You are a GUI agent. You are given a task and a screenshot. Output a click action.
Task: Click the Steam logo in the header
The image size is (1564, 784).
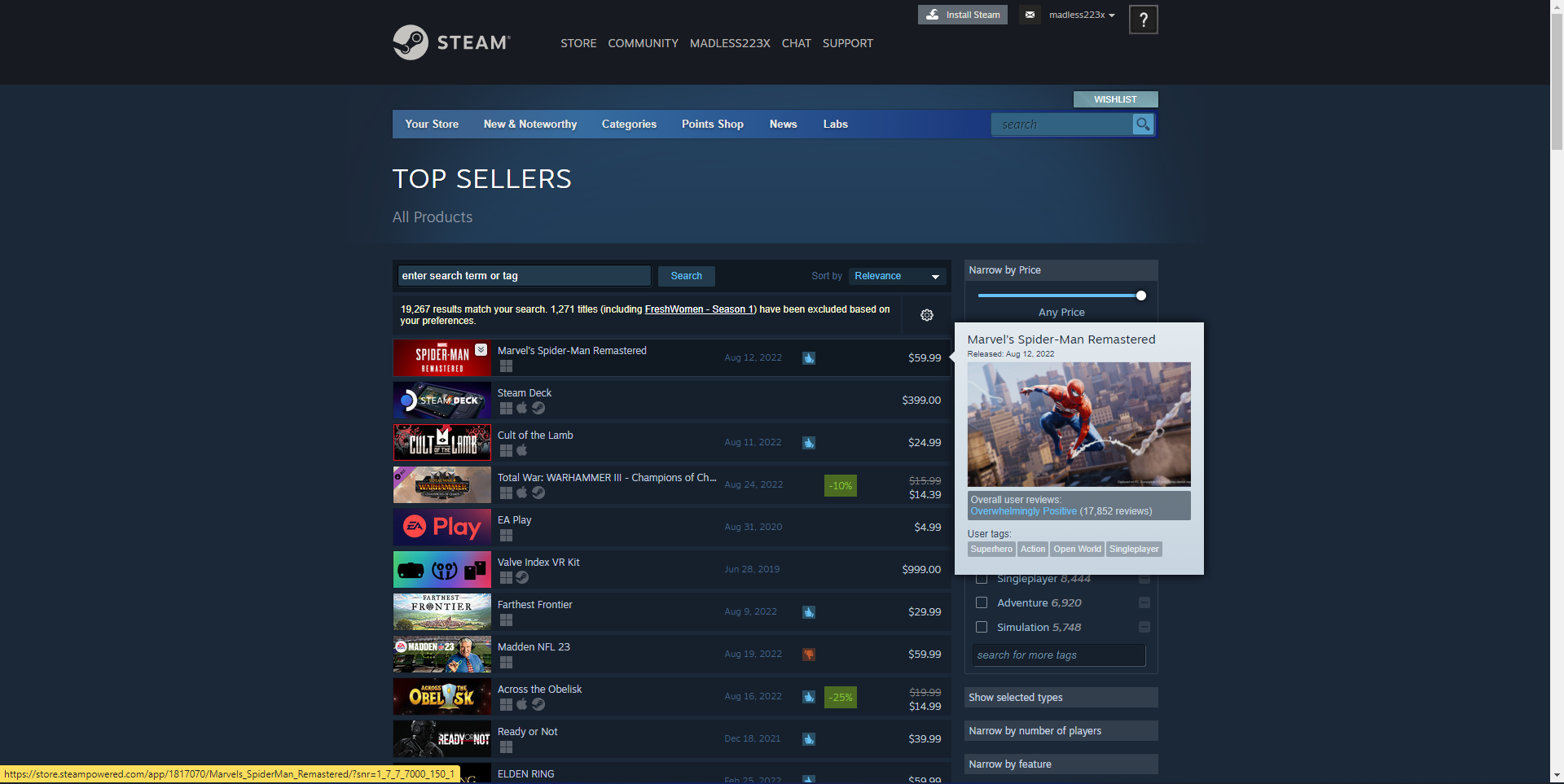coord(451,42)
